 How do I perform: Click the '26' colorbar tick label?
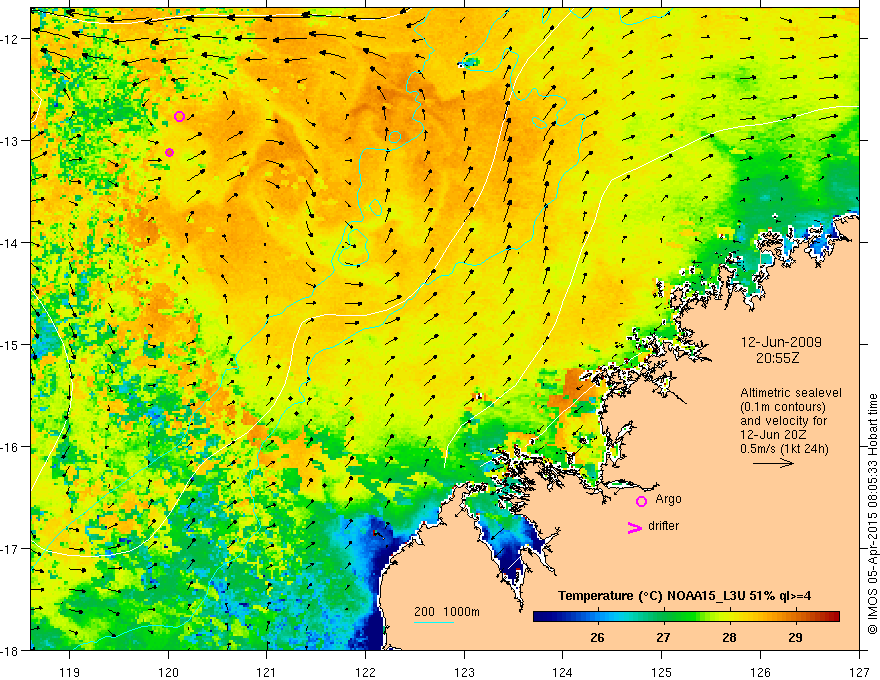[597, 637]
